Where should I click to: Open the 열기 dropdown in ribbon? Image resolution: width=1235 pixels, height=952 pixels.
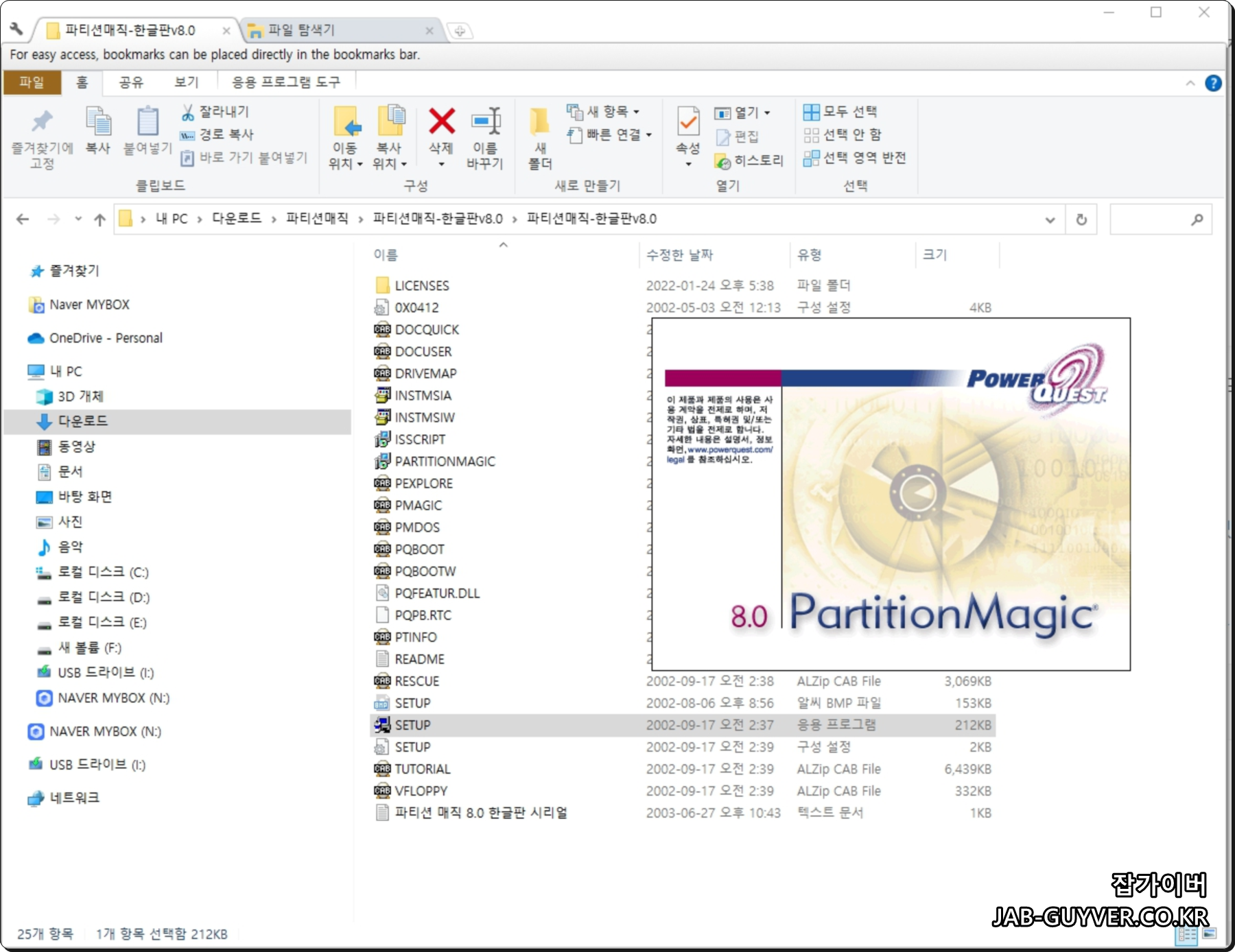click(x=742, y=112)
